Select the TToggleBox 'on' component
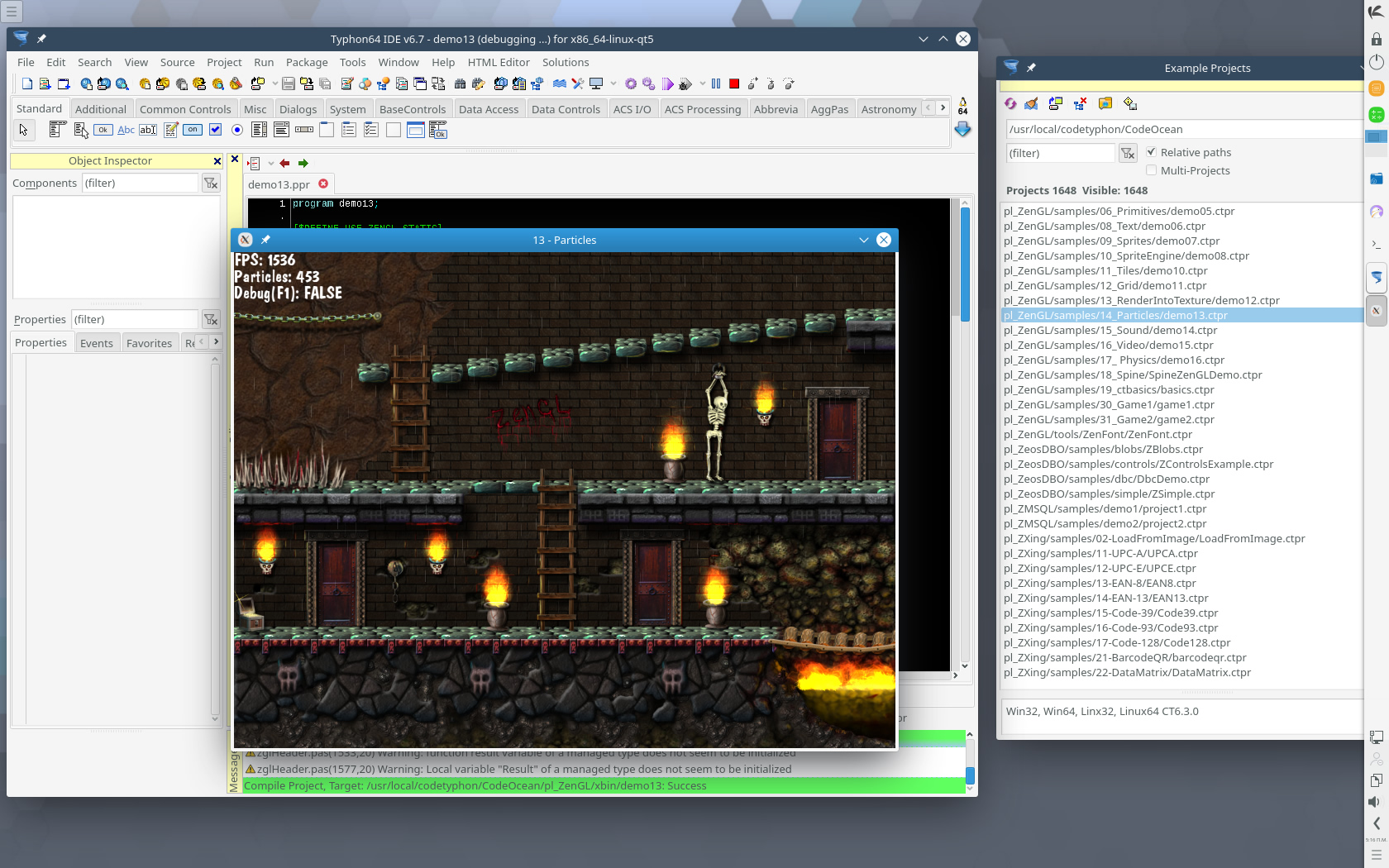The width and height of the screenshot is (1389, 868). point(193,130)
